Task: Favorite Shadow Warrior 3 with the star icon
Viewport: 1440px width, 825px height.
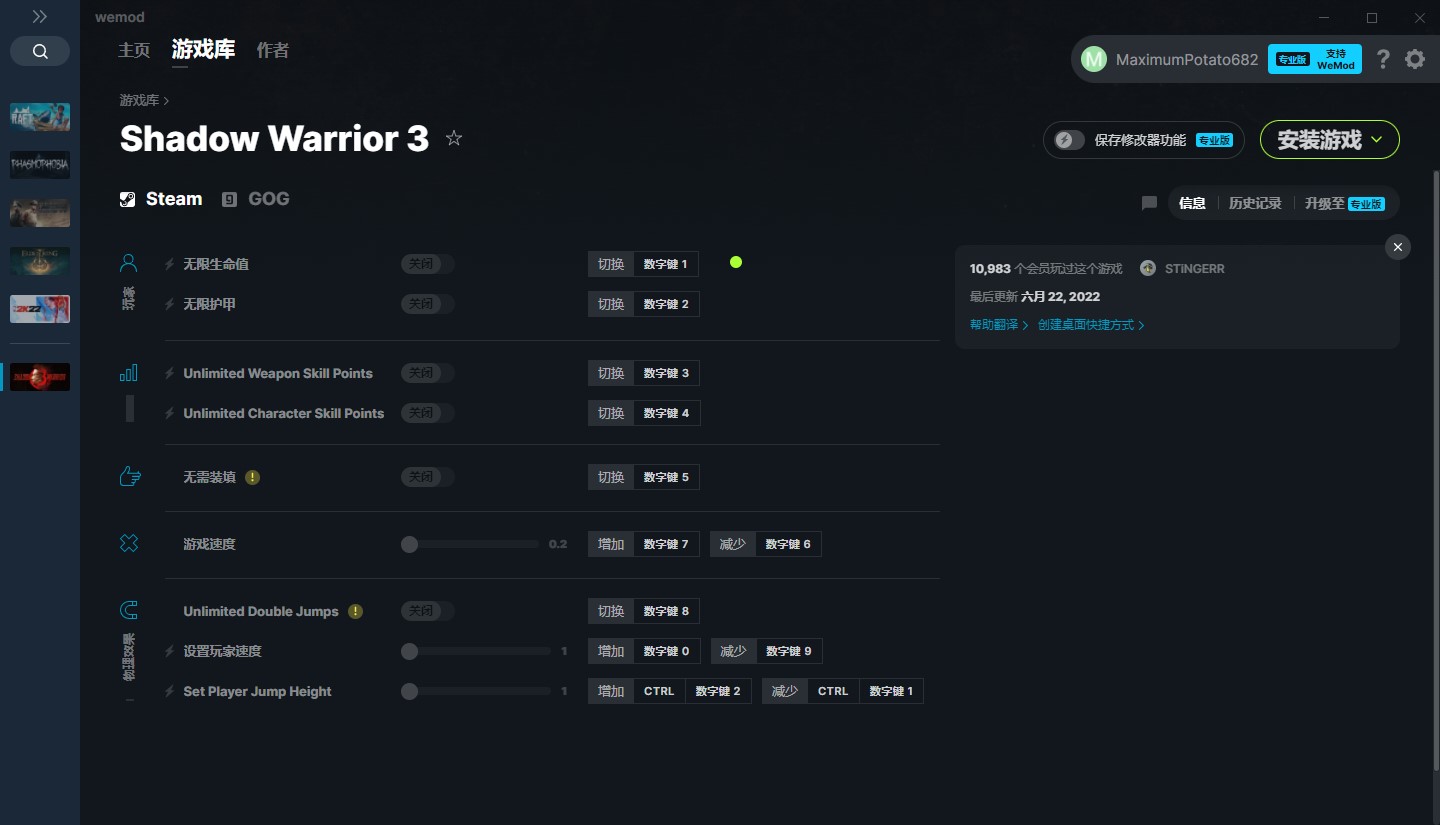Action: coord(454,138)
